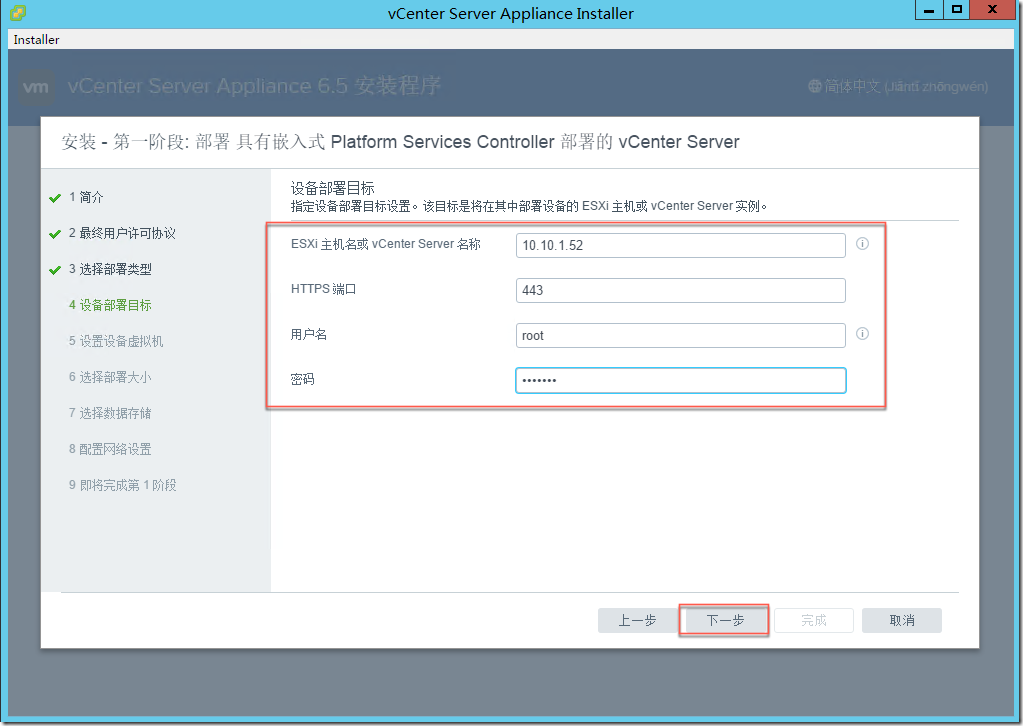Click the installer app icon in title bar

(x=18, y=12)
